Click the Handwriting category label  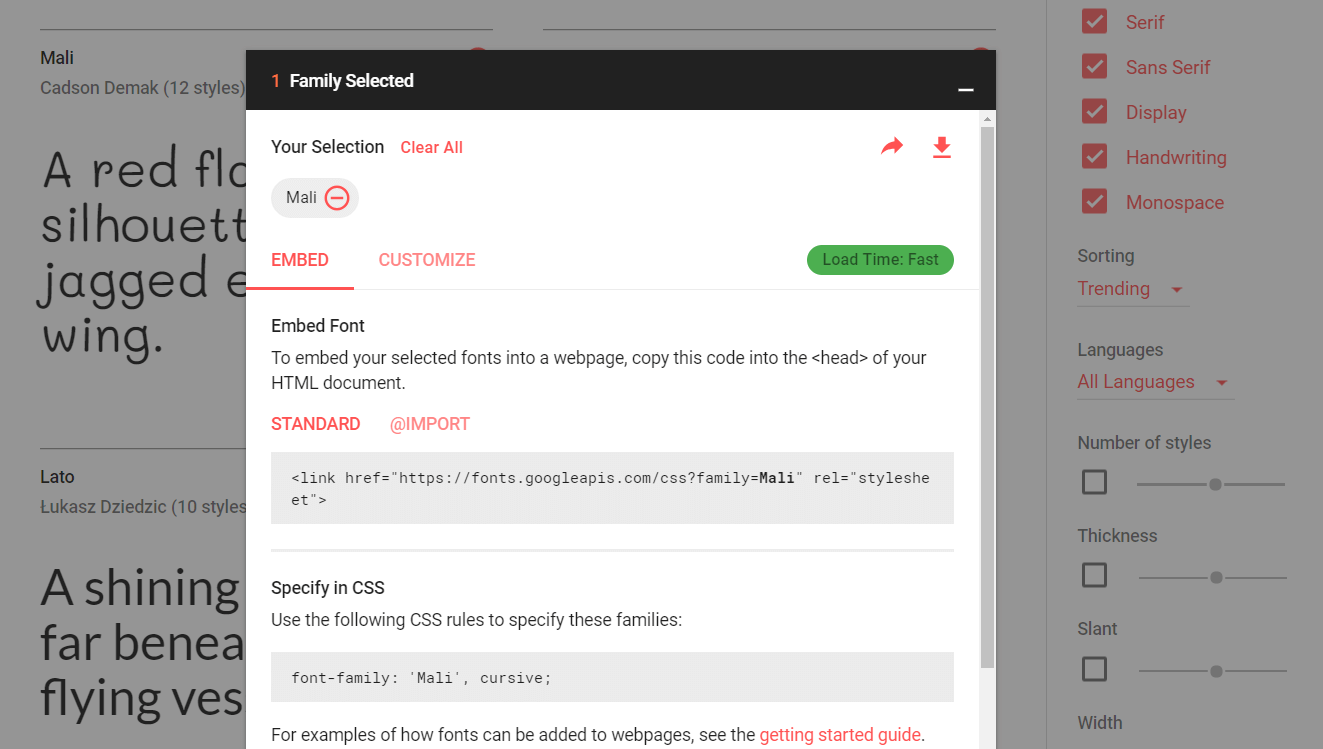pyautogui.click(x=1176, y=157)
